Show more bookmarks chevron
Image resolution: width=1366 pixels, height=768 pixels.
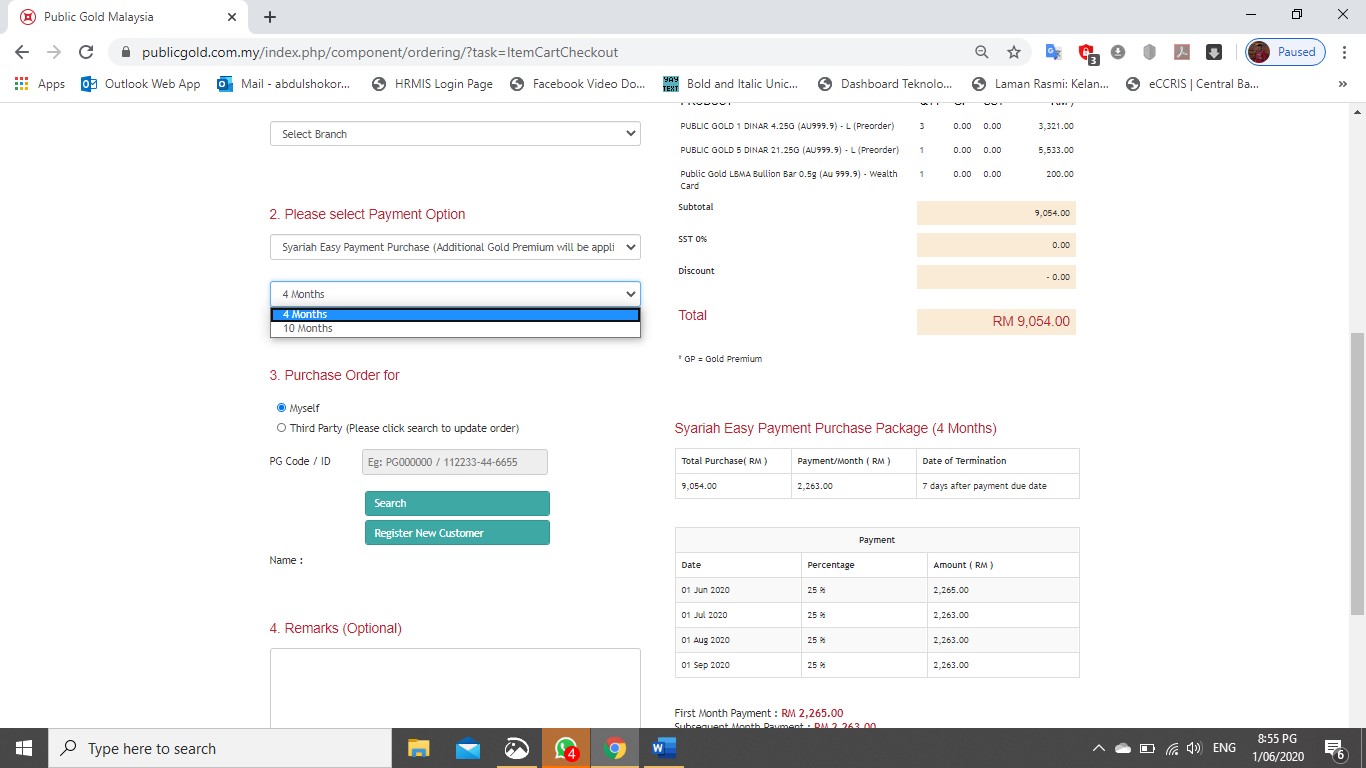pos(1343,84)
